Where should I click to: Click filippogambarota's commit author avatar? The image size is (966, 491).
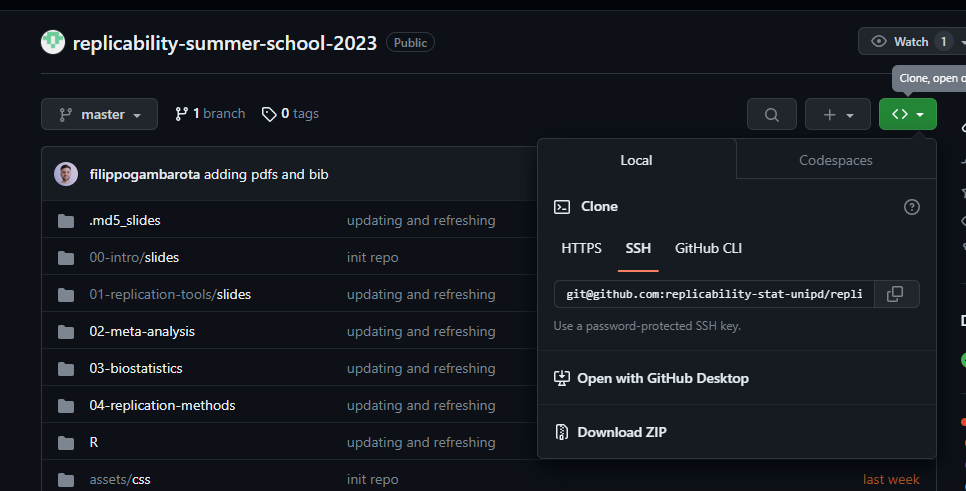66,174
